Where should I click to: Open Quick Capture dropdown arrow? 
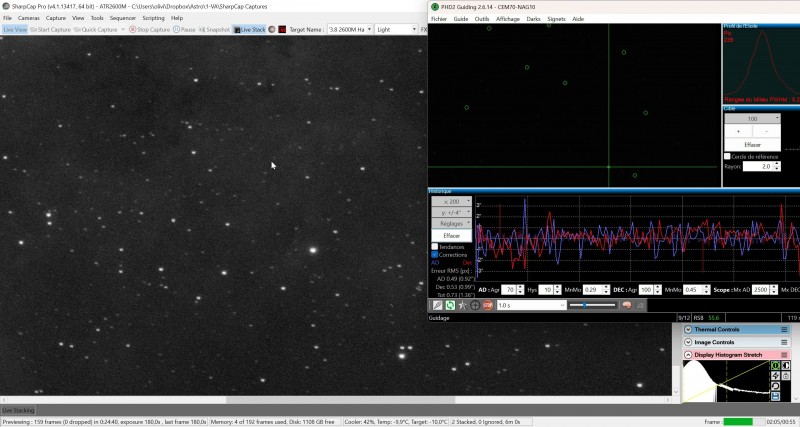[121, 30]
